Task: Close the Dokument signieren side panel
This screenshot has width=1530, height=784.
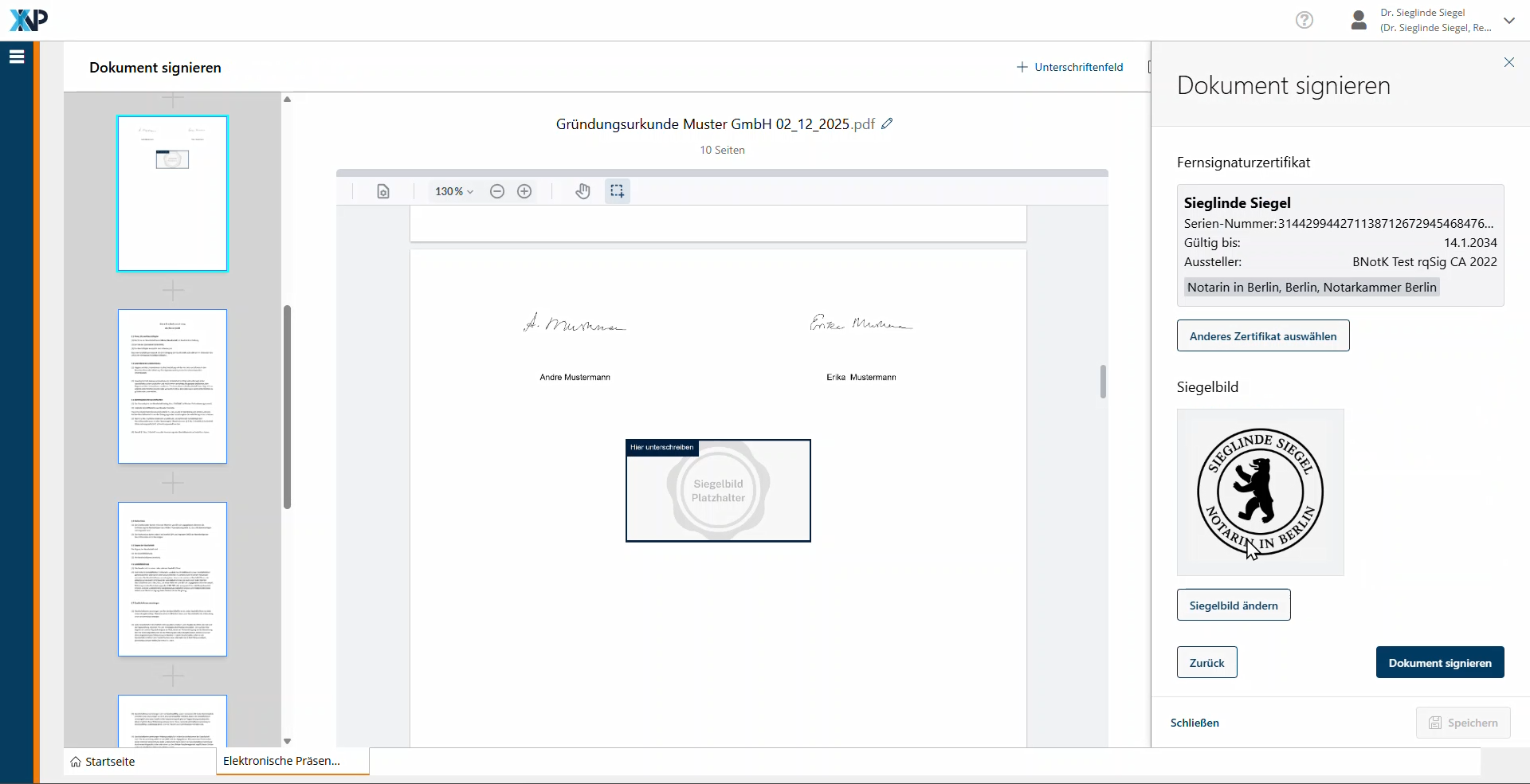Action: pos(1508,62)
